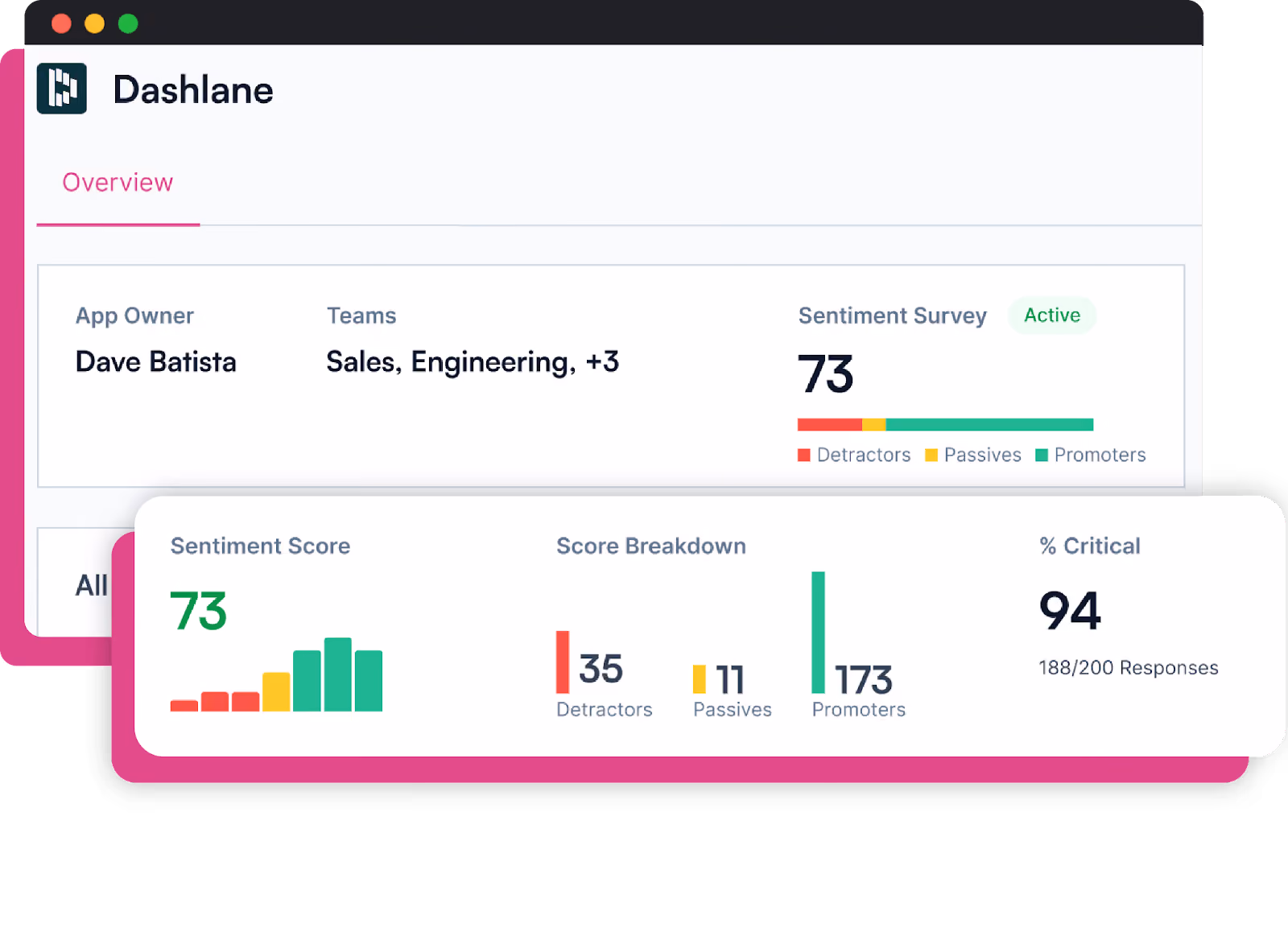
Task: Select the partially hidden All tab
Action: [x=91, y=585]
